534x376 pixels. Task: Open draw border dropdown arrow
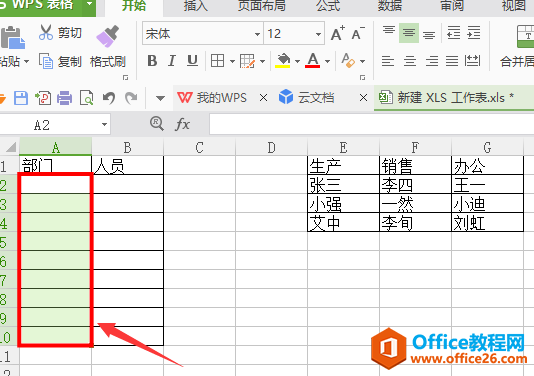pos(262,61)
